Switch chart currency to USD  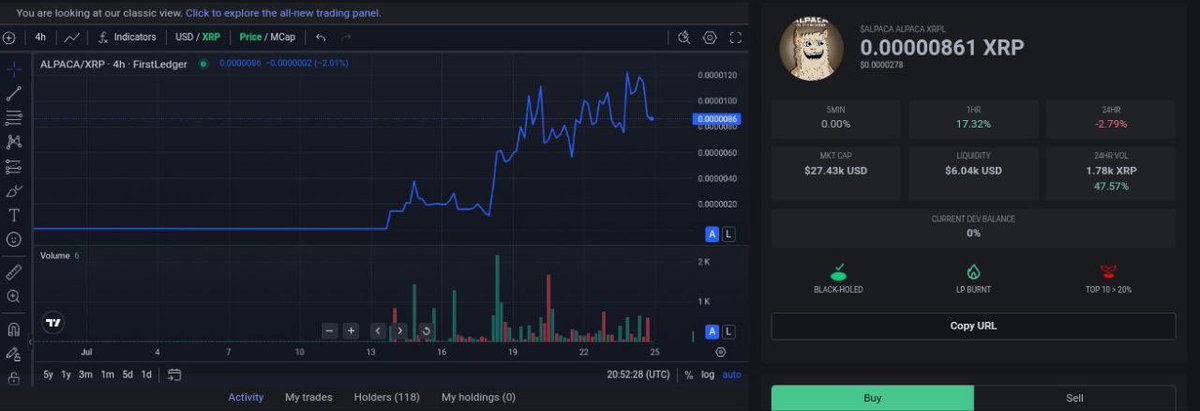(x=184, y=37)
